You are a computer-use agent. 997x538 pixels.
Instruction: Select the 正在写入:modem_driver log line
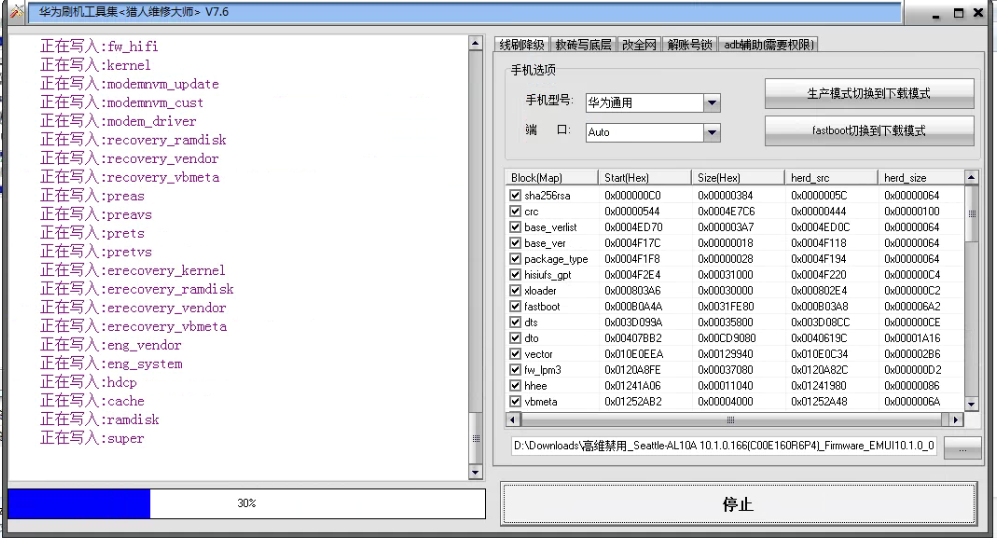point(118,121)
